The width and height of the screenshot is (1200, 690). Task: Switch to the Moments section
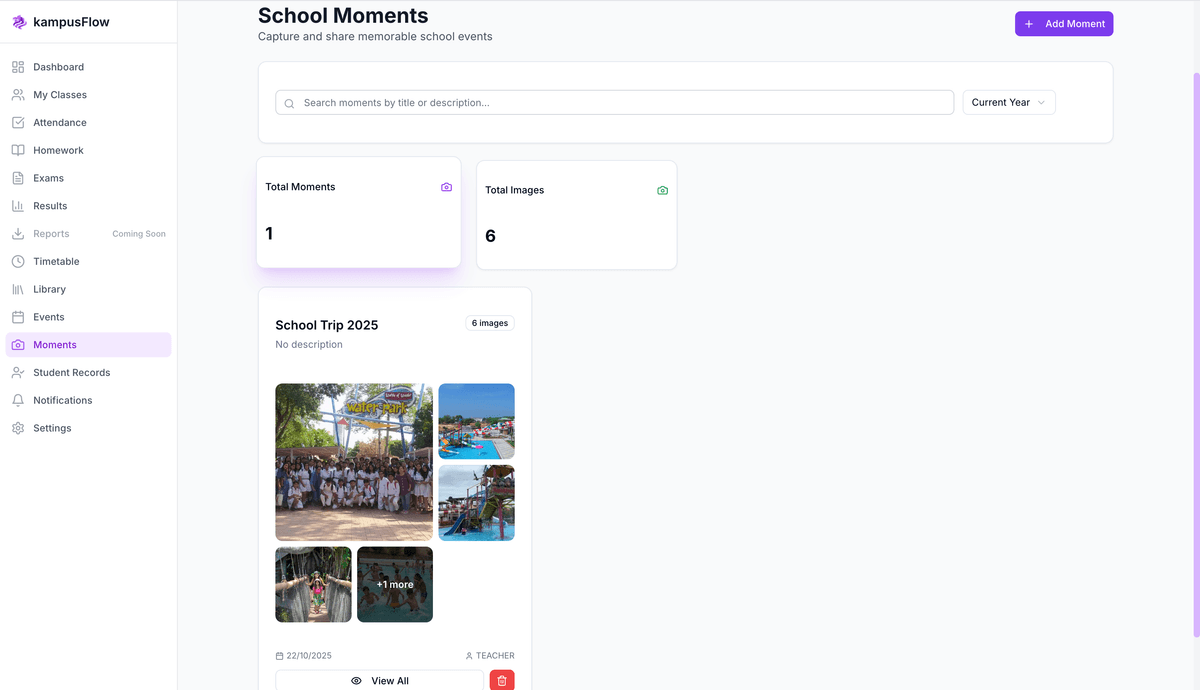(55, 344)
